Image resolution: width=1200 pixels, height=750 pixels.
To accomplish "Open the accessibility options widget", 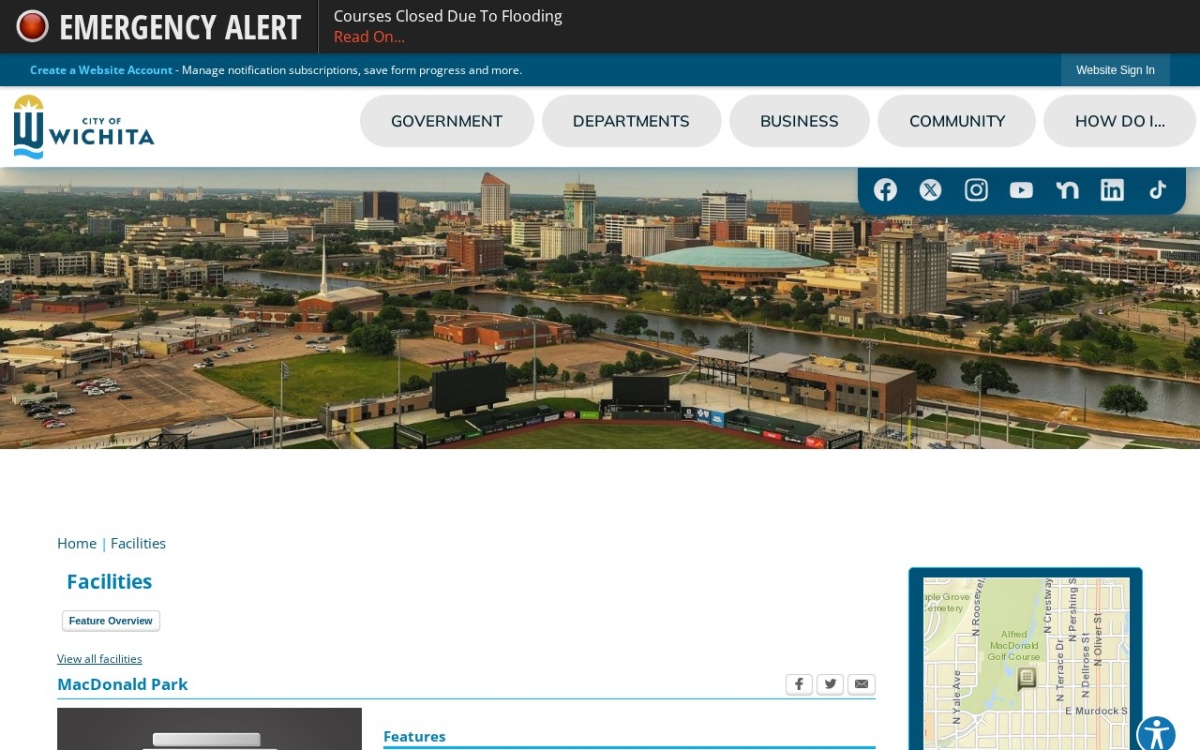I will click(x=1157, y=735).
